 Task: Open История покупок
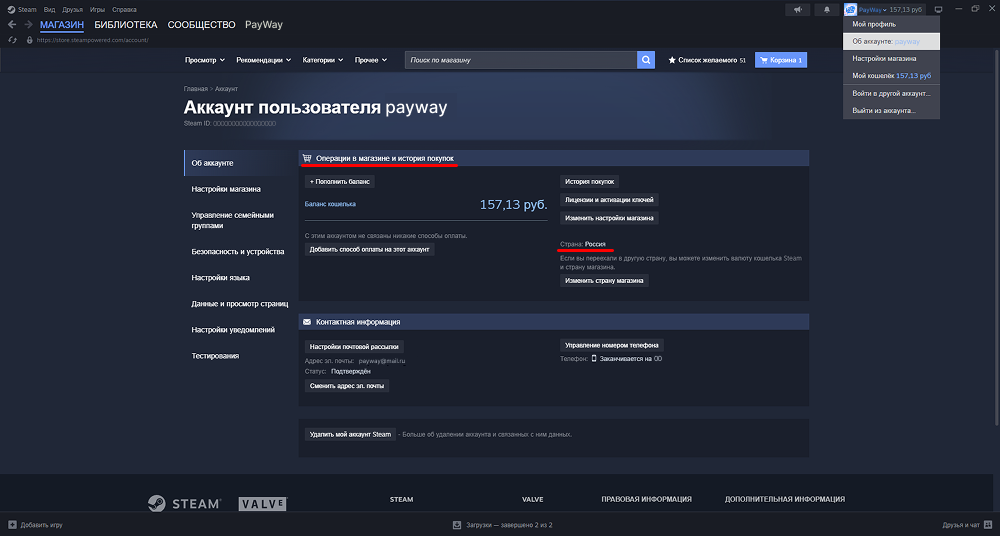pyautogui.click(x=589, y=182)
